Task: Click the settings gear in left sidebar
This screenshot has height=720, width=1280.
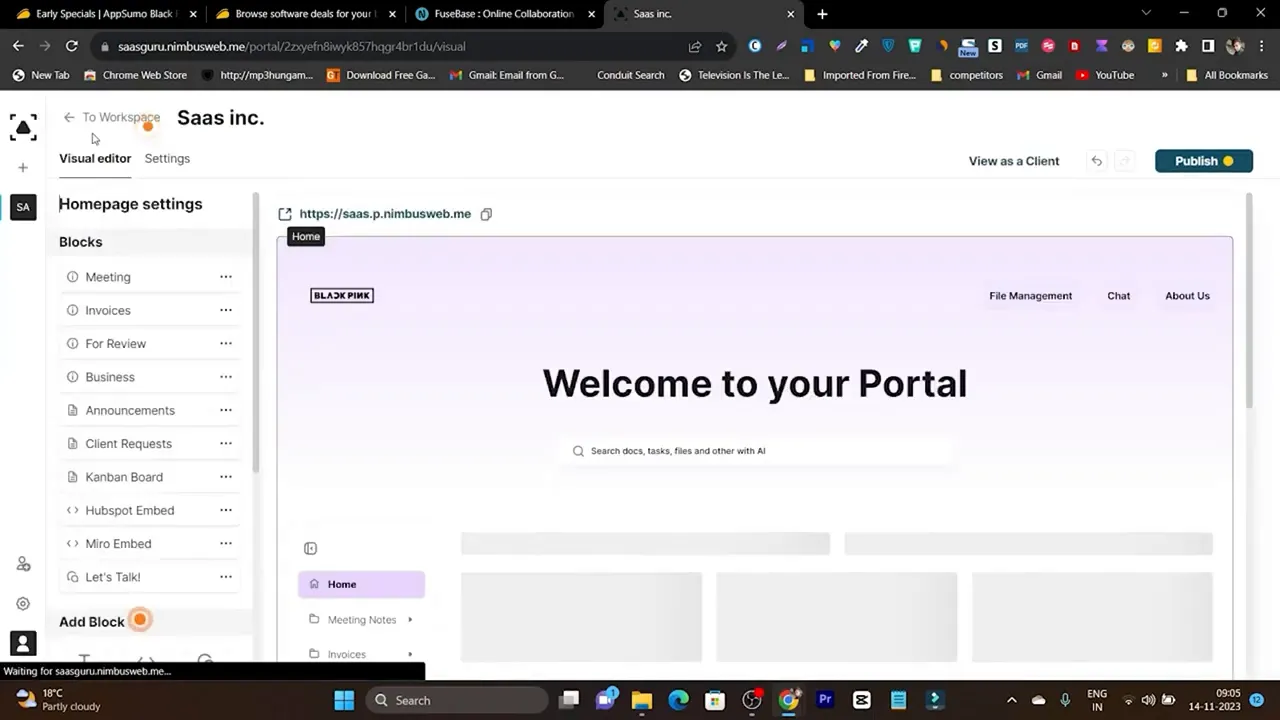Action: (x=23, y=603)
